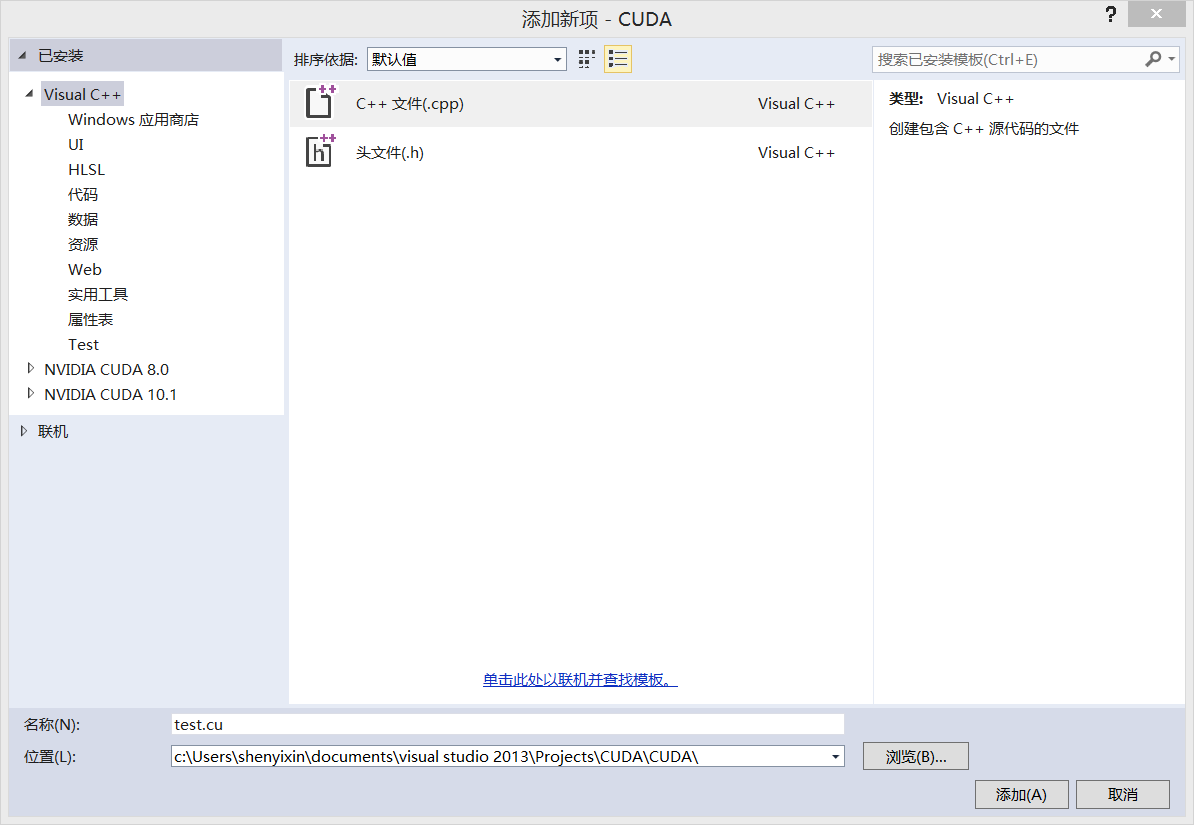
Task: Select the HLSL category
Action: [x=86, y=168]
